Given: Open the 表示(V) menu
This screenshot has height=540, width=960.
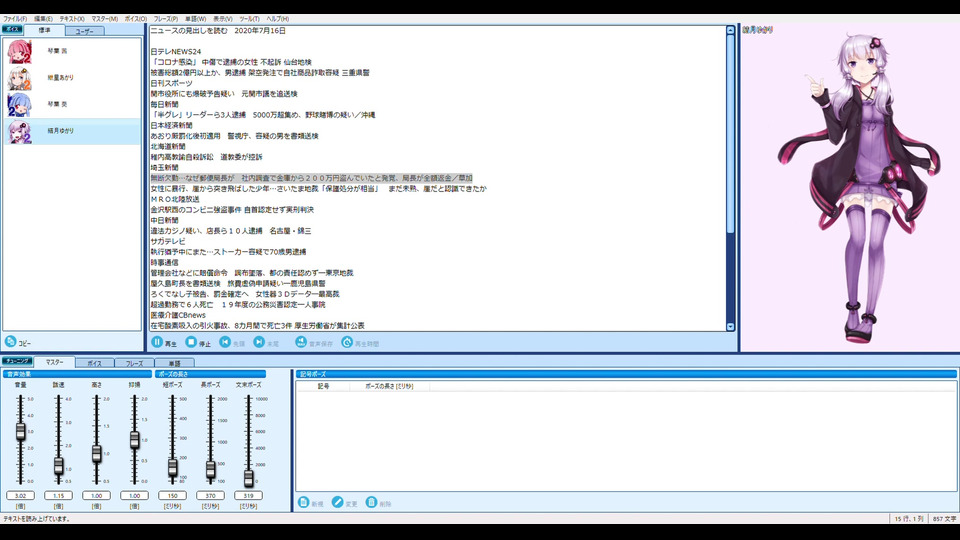Looking at the screenshot, I should (x=222, y=19).
